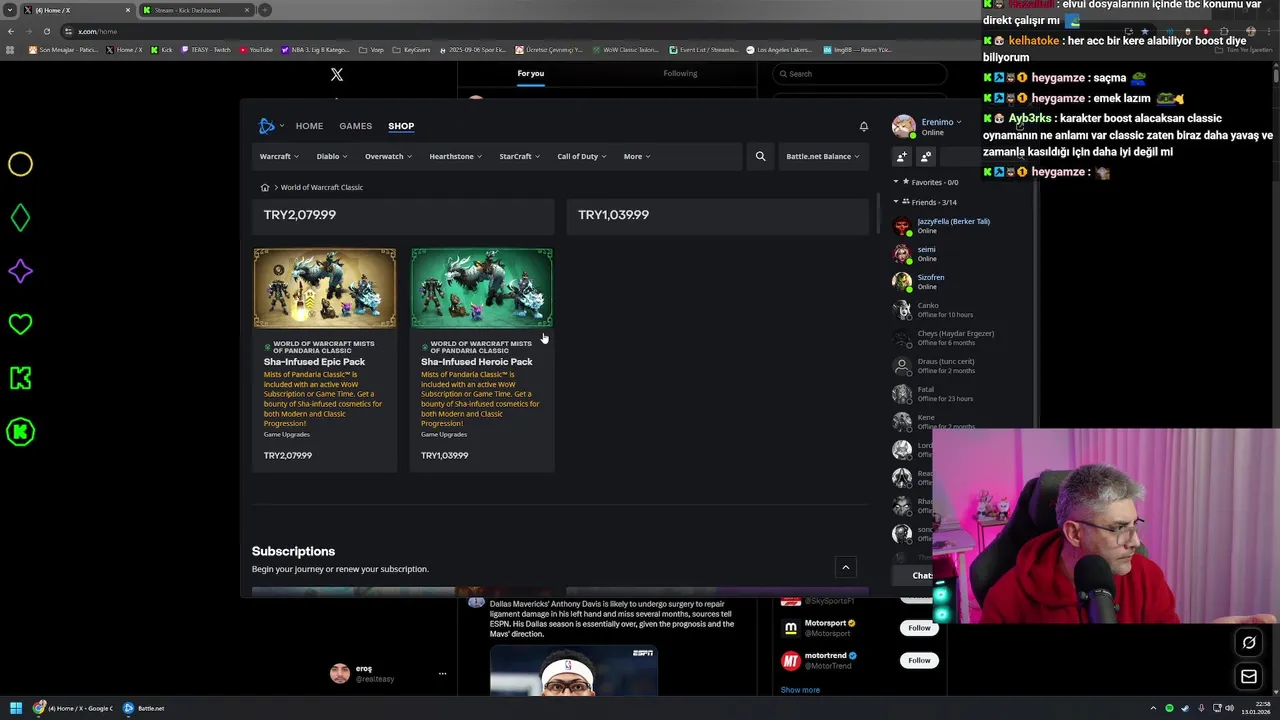Expand the Diablo dropdown menu
Screen dimensions: 1280x720
pyautogui.click(x=332, y=156)
